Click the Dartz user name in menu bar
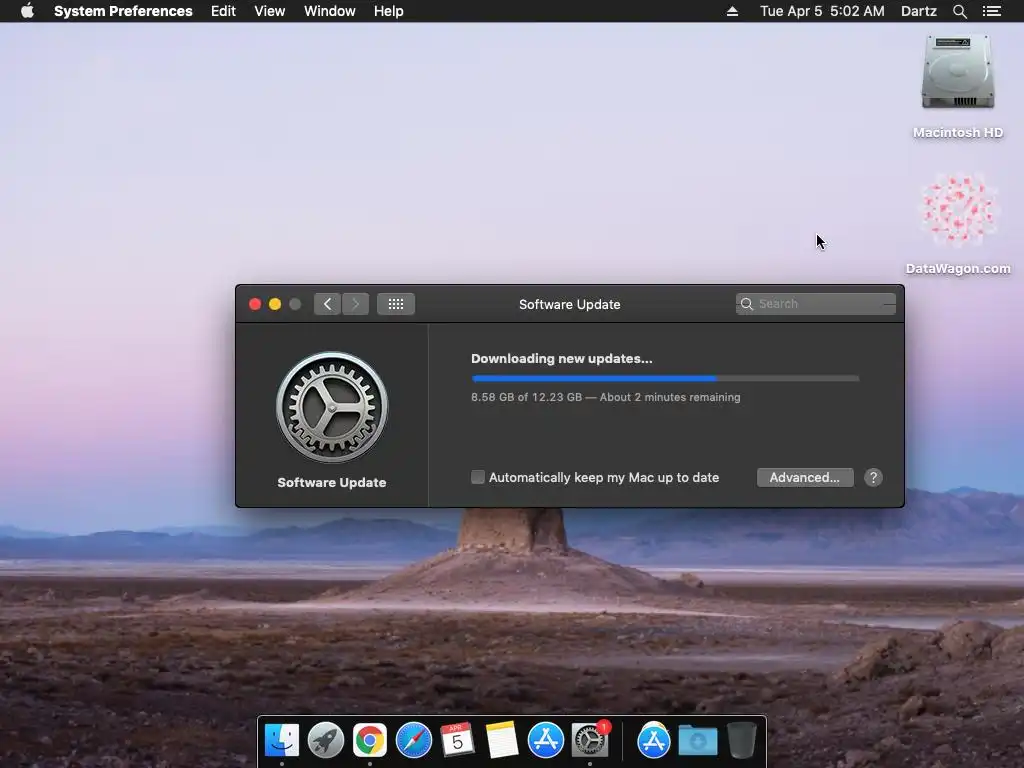Screen dimensions: 1024x768 tap(918, 11)
